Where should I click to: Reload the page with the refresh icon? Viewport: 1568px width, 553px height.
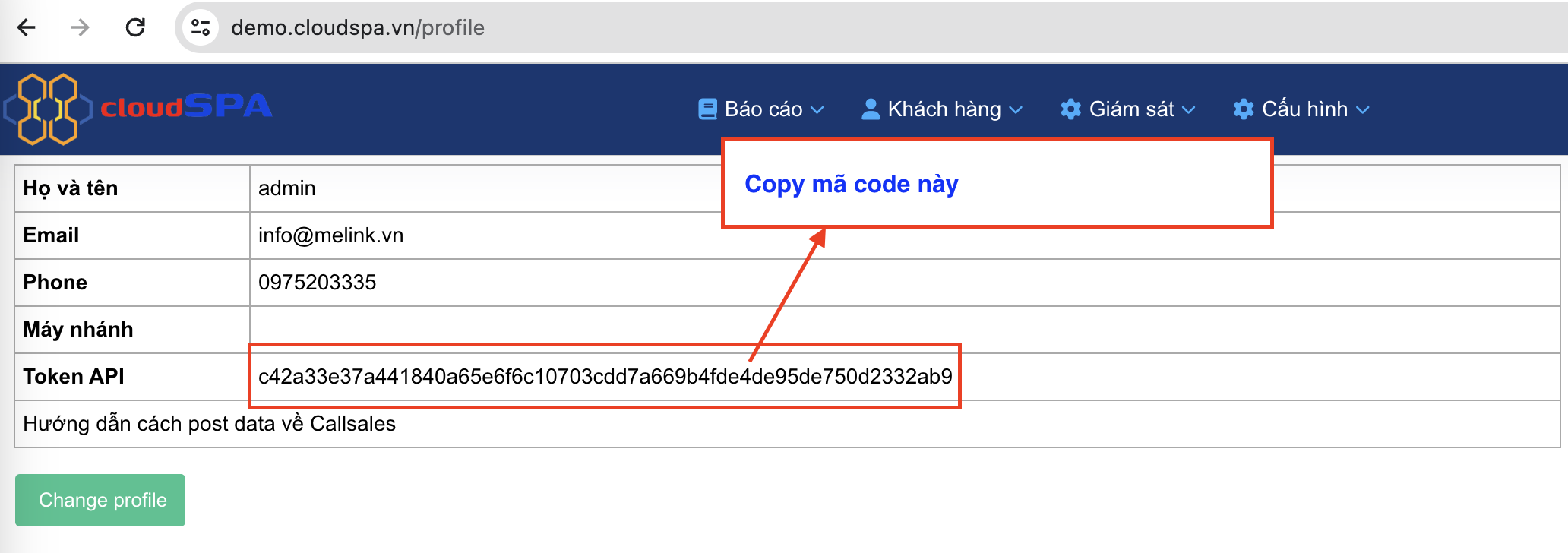[x=135, y=28]
